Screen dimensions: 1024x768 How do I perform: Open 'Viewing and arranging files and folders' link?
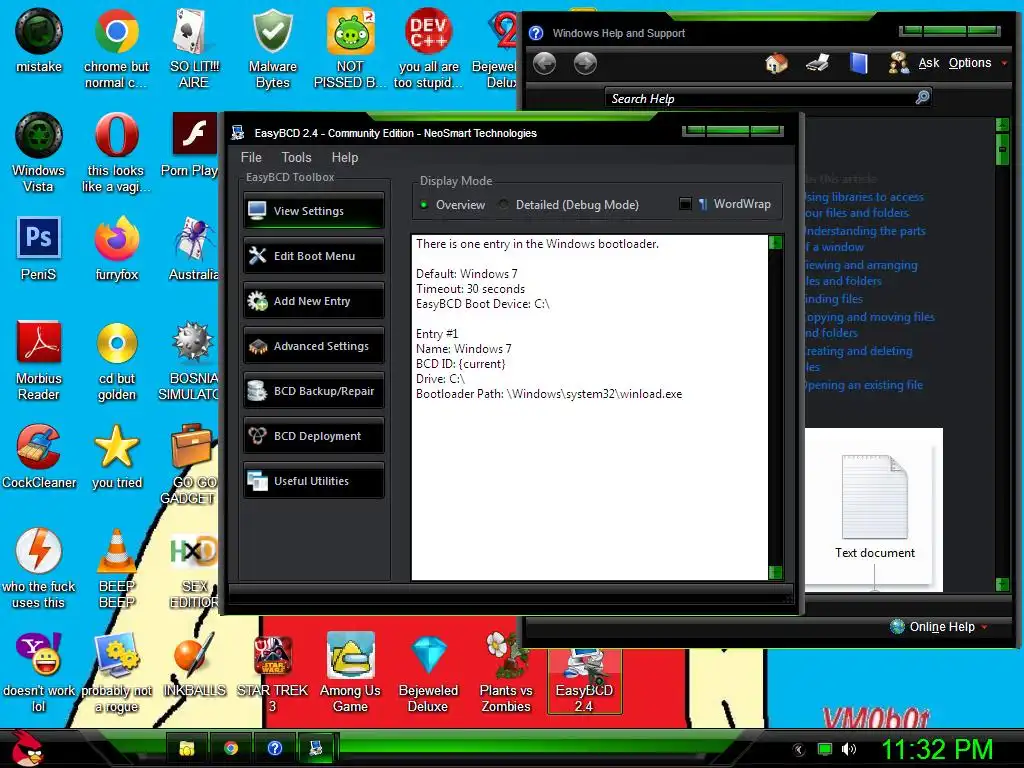click(x=861, y=273)
